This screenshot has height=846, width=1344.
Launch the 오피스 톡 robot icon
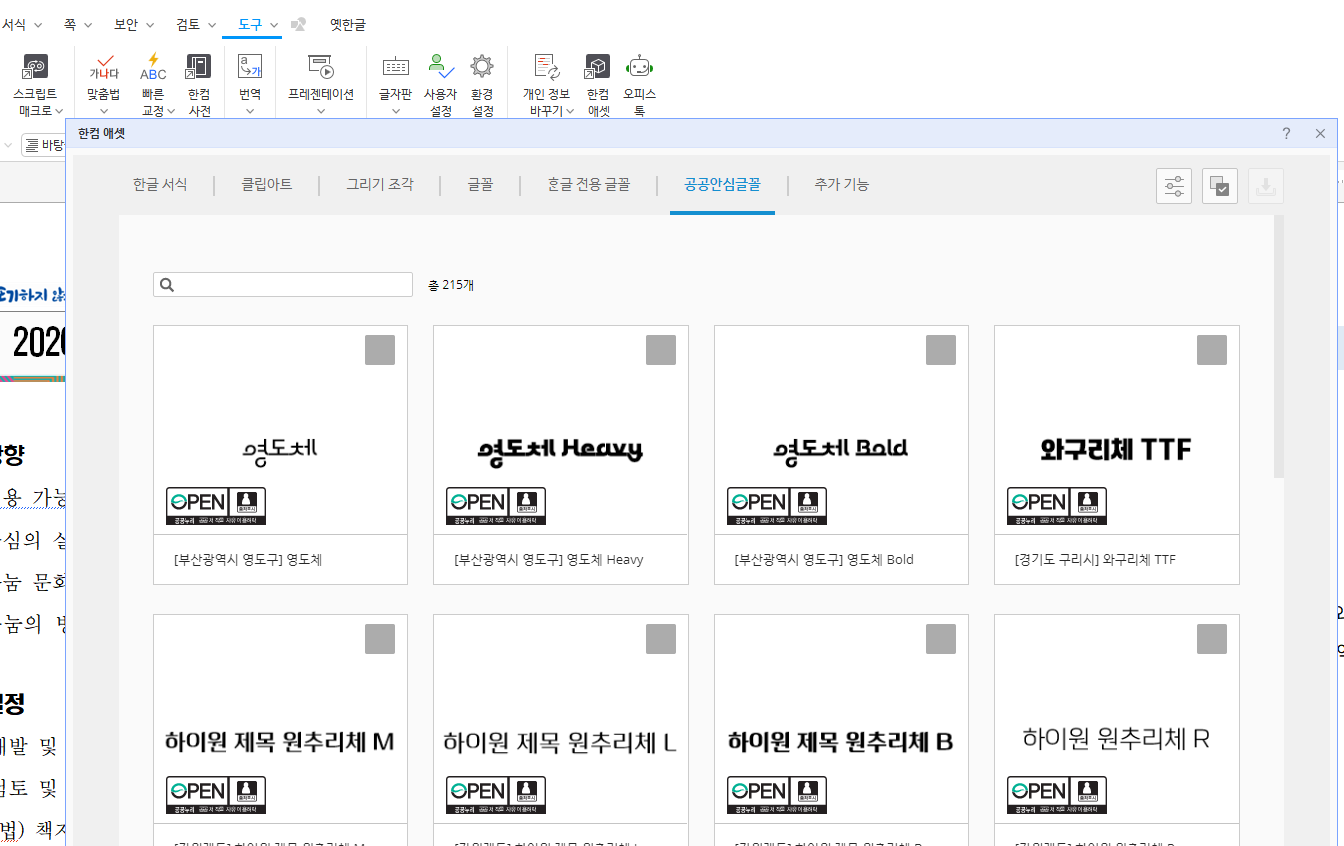639,67
